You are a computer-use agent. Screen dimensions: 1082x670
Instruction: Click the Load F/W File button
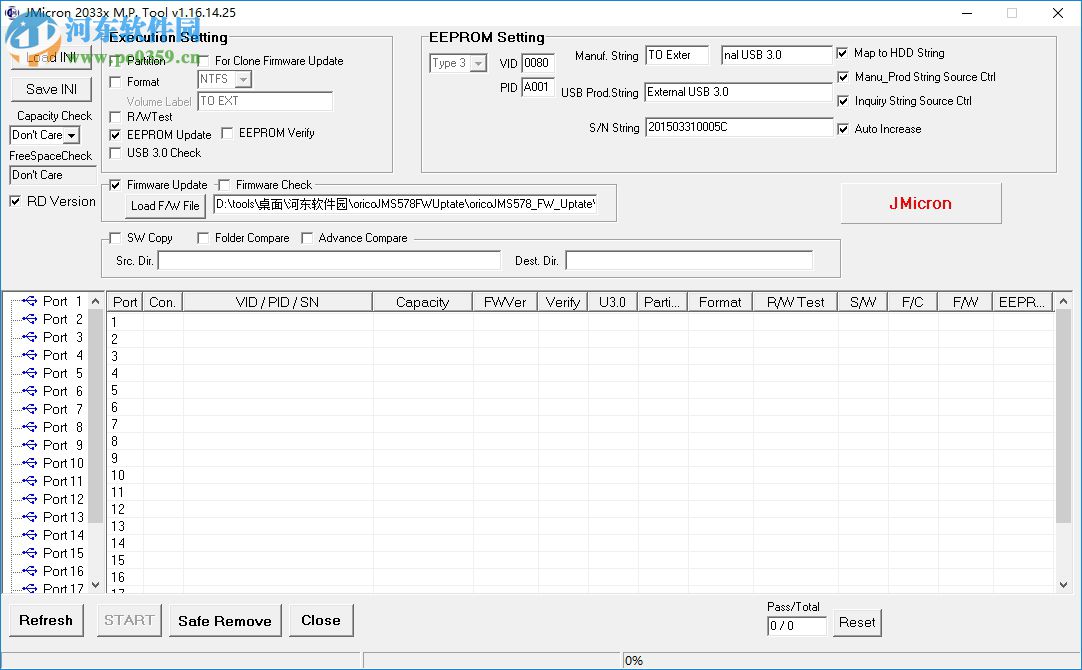[165, 206]
